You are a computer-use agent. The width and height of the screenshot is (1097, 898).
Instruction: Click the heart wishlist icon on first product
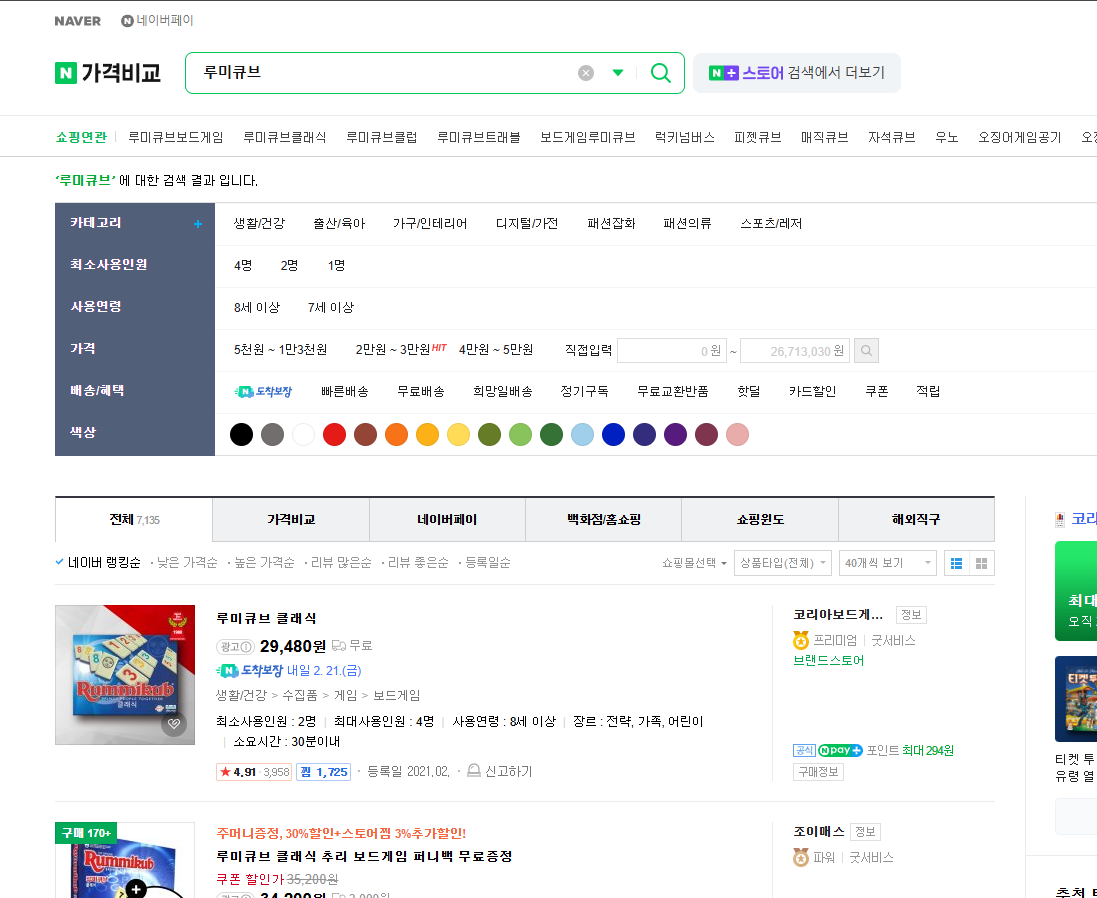click(174, 723)
